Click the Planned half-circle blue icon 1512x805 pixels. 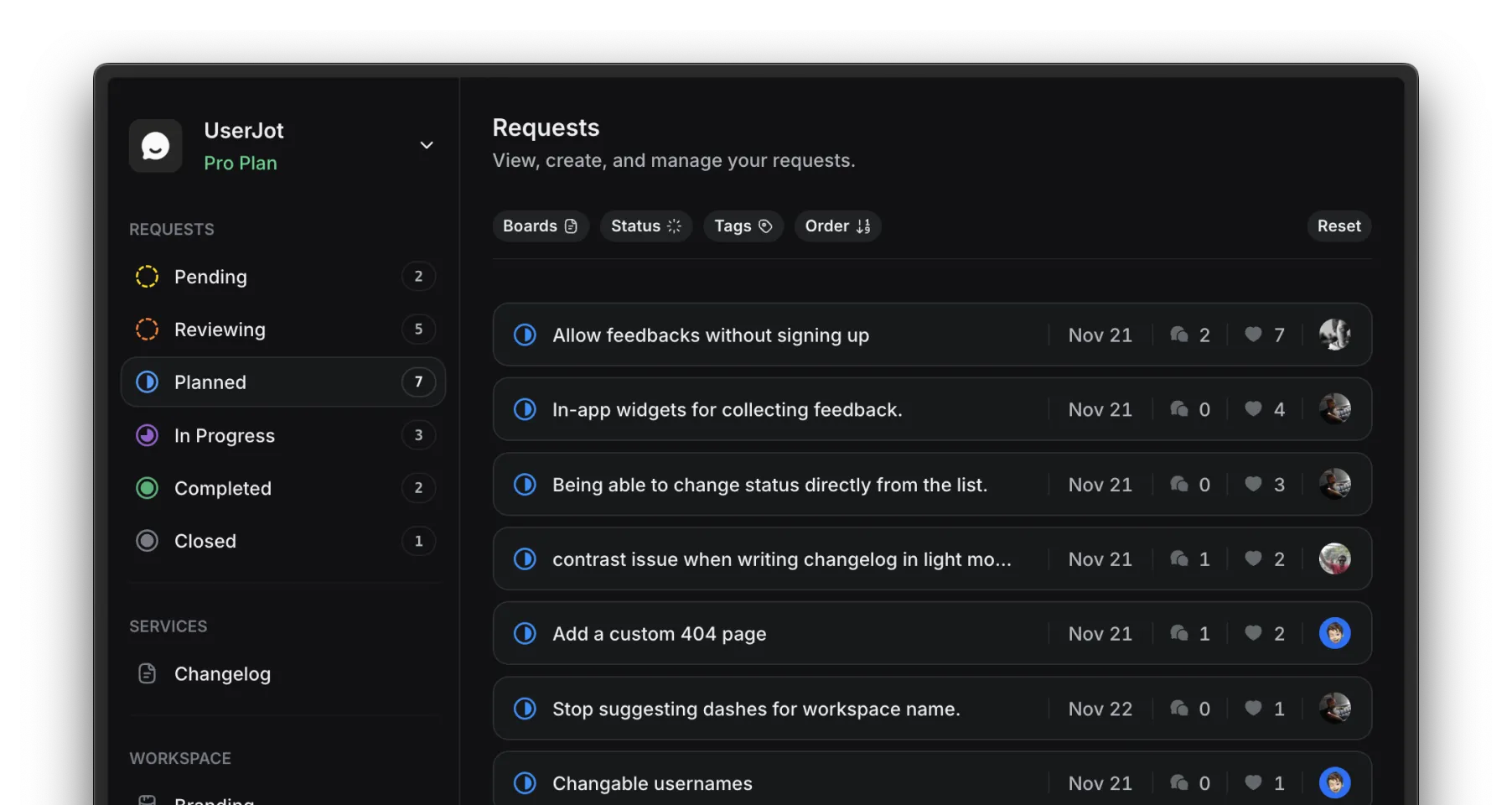coord(148,382)
